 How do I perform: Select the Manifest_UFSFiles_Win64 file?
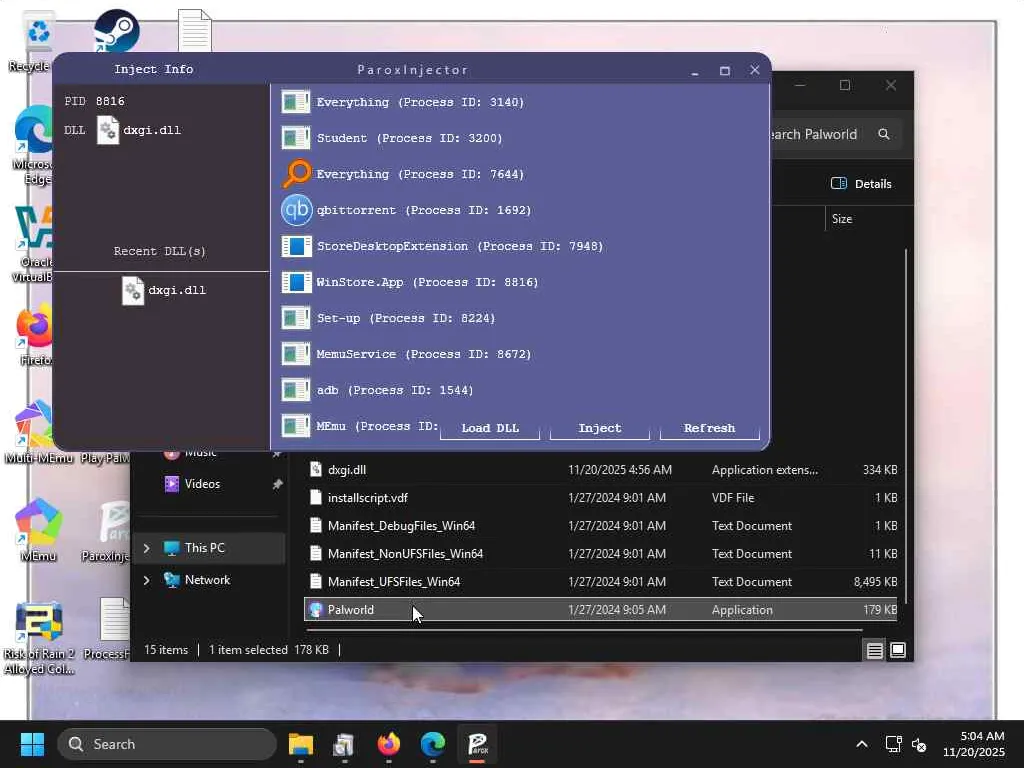coord(600,582)
